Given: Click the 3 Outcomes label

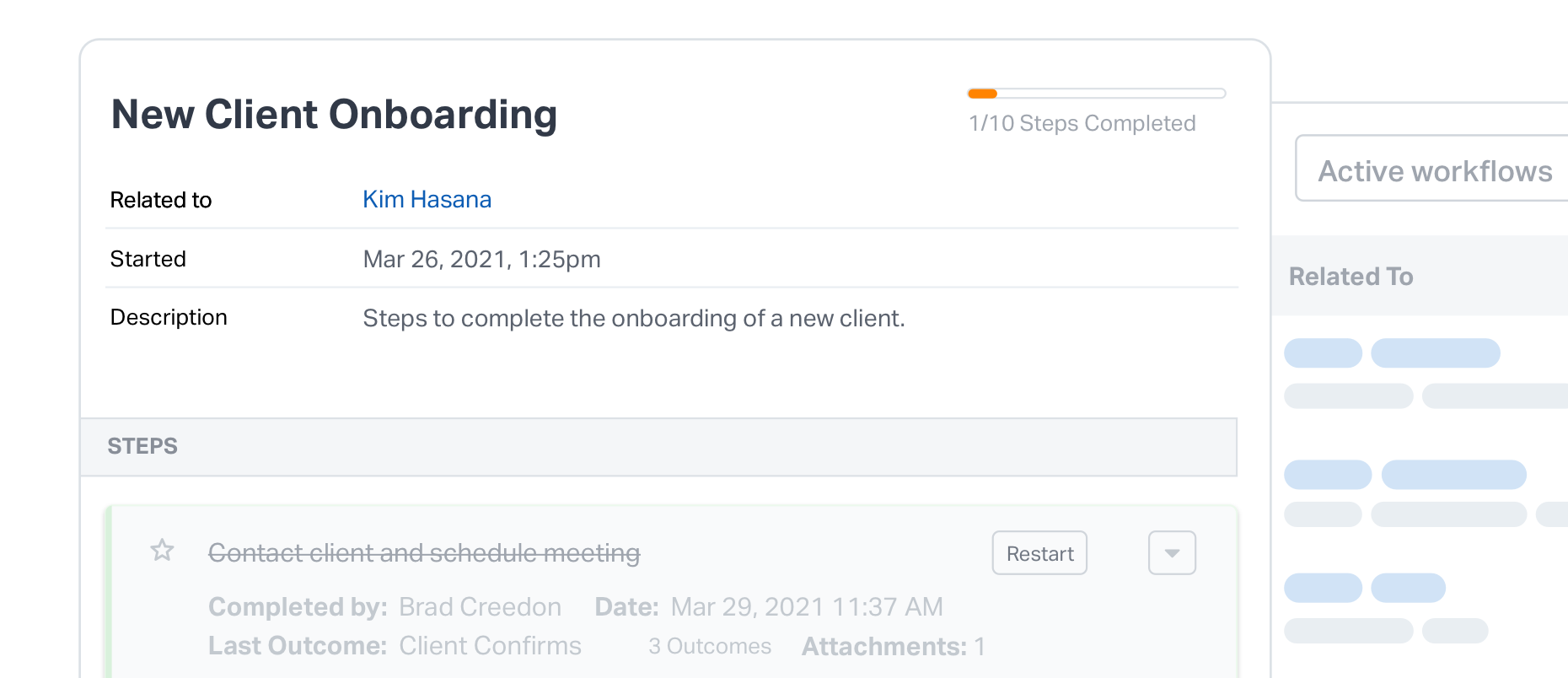Looking at the screenshot, I should click(x=710, y=646).
